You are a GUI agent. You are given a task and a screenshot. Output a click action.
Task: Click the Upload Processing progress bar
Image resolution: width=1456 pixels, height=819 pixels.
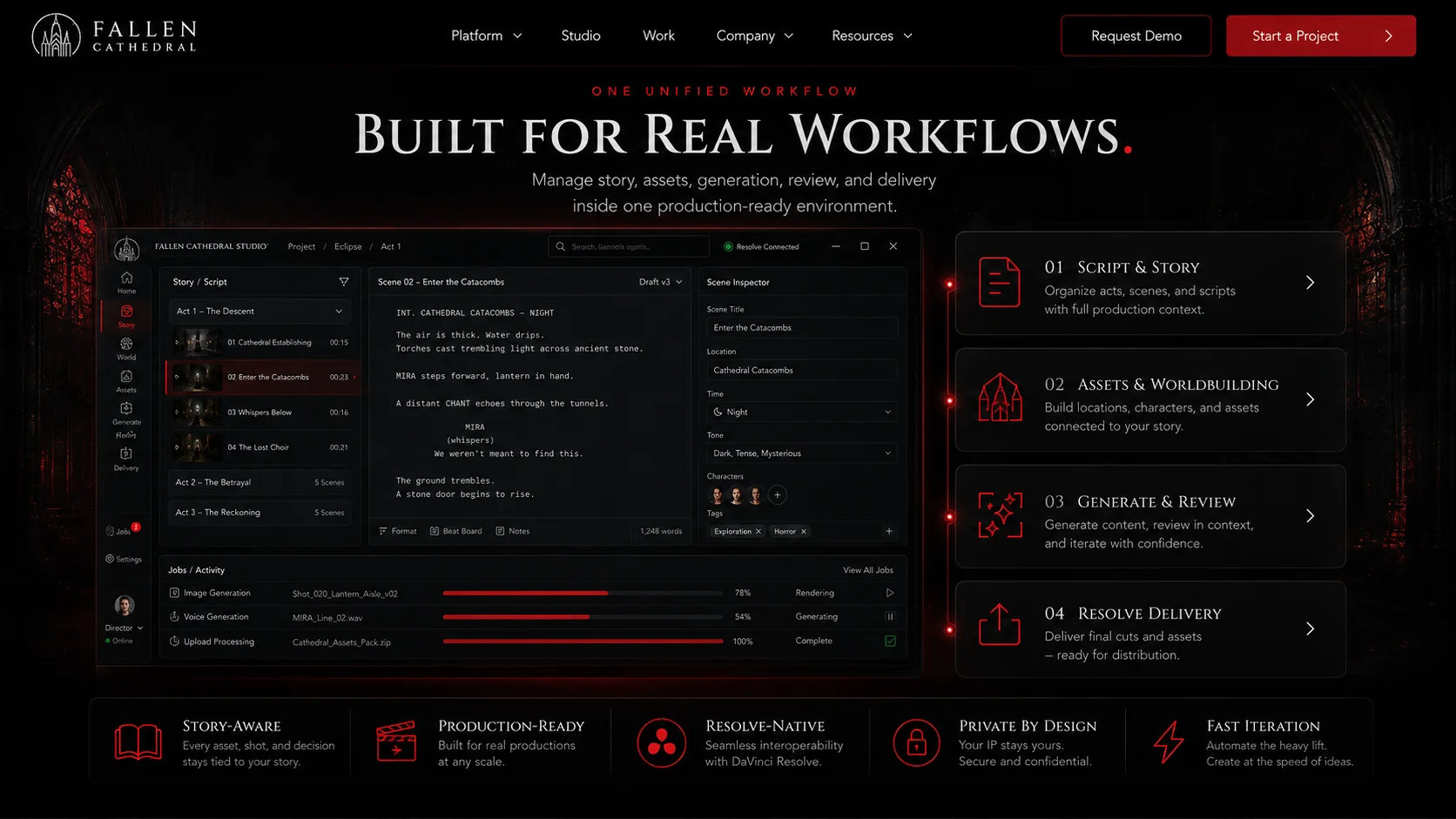[x=583, y=641]
